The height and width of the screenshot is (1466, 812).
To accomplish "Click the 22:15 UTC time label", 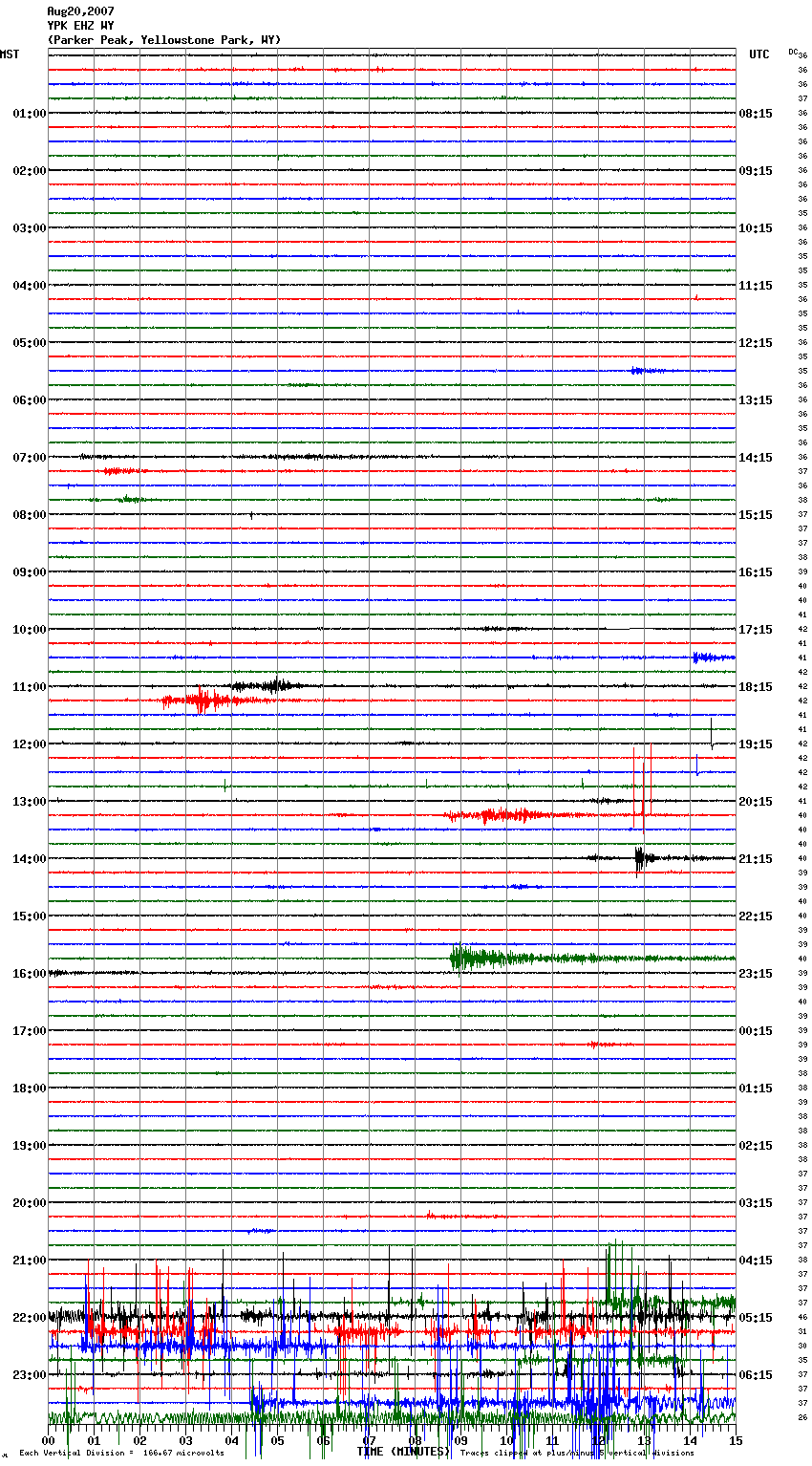I will click(756, 916).
